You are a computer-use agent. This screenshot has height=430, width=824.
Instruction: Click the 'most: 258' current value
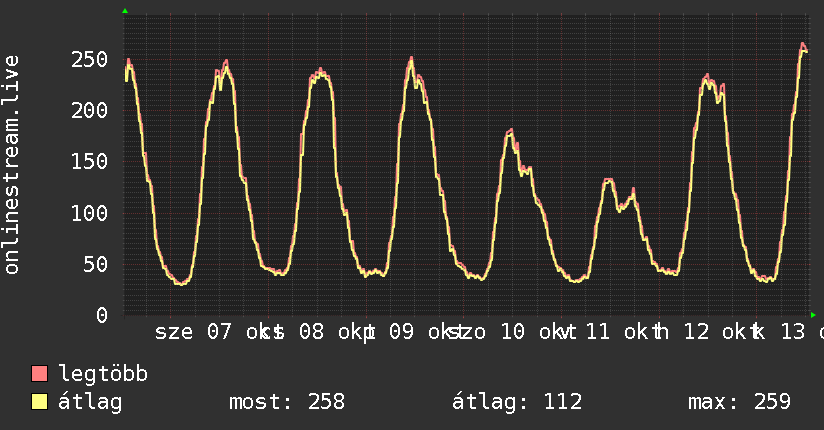click(x=287, y=402)
